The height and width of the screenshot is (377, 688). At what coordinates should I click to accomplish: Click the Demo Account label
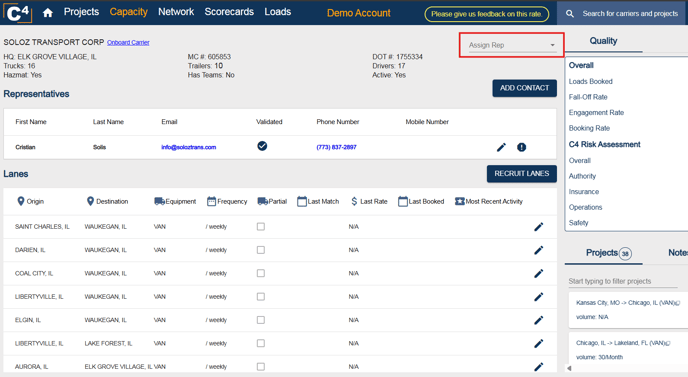coord(358,13)
